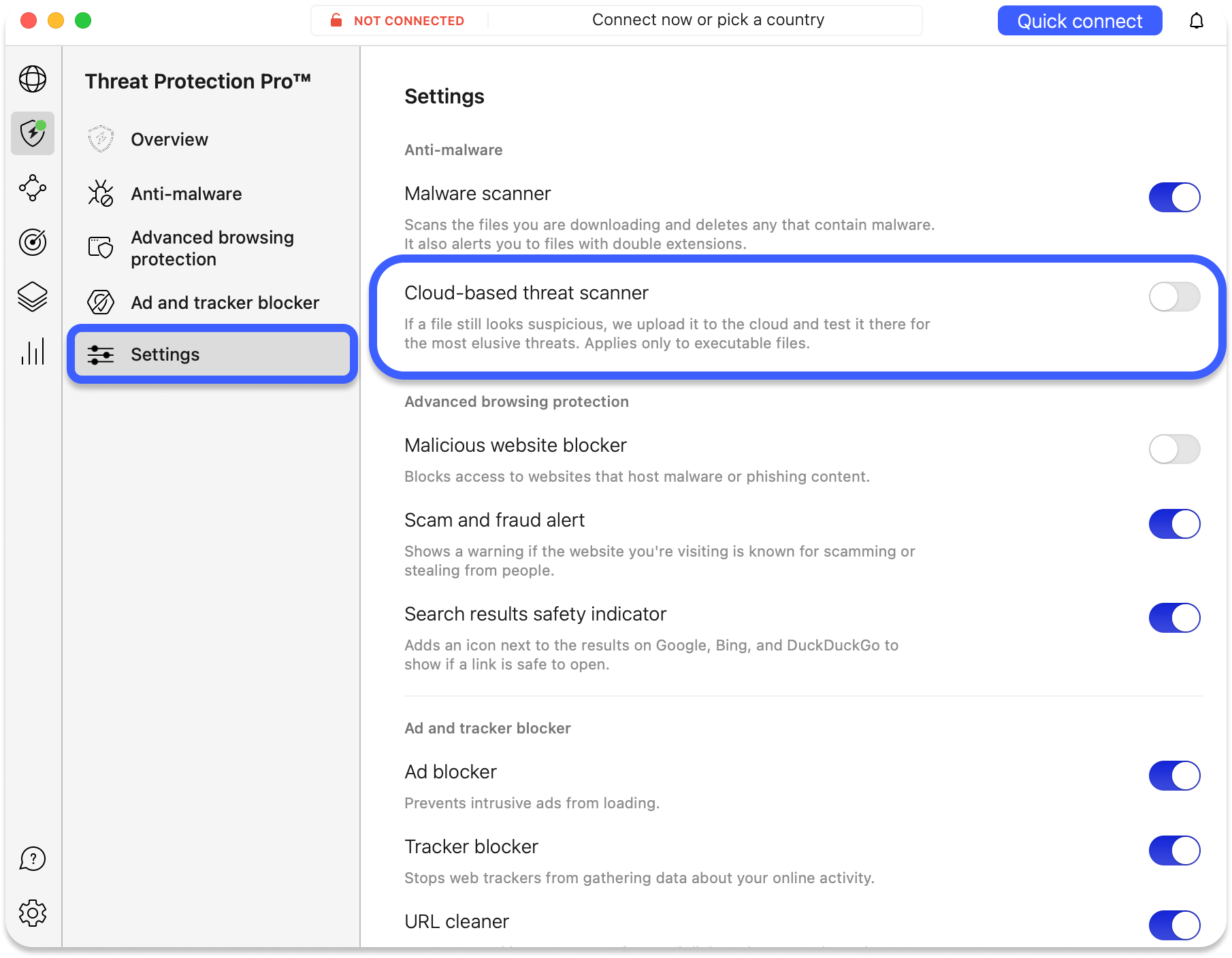Open the statistics bars icon
Image resolution: width=1232 pixels, height=958 pixels.
33,351
